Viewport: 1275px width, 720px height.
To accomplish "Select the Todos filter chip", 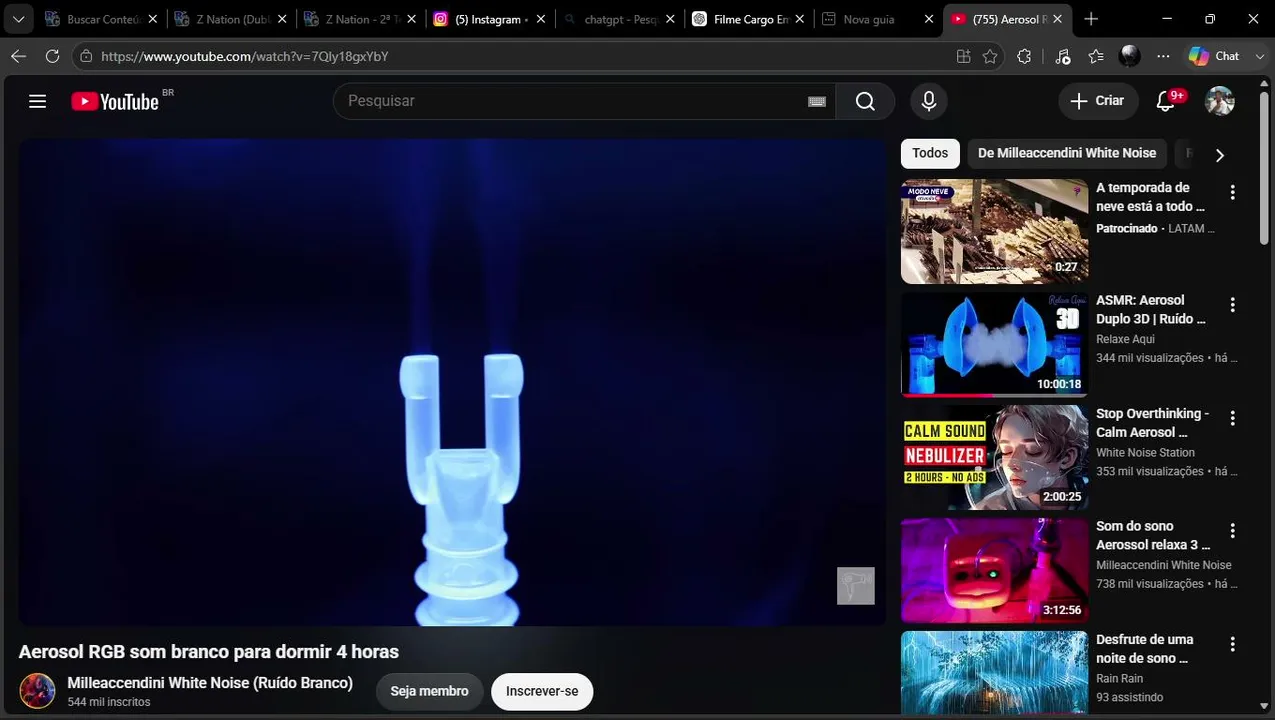I will pyautogui.click(x=930, y=153).
